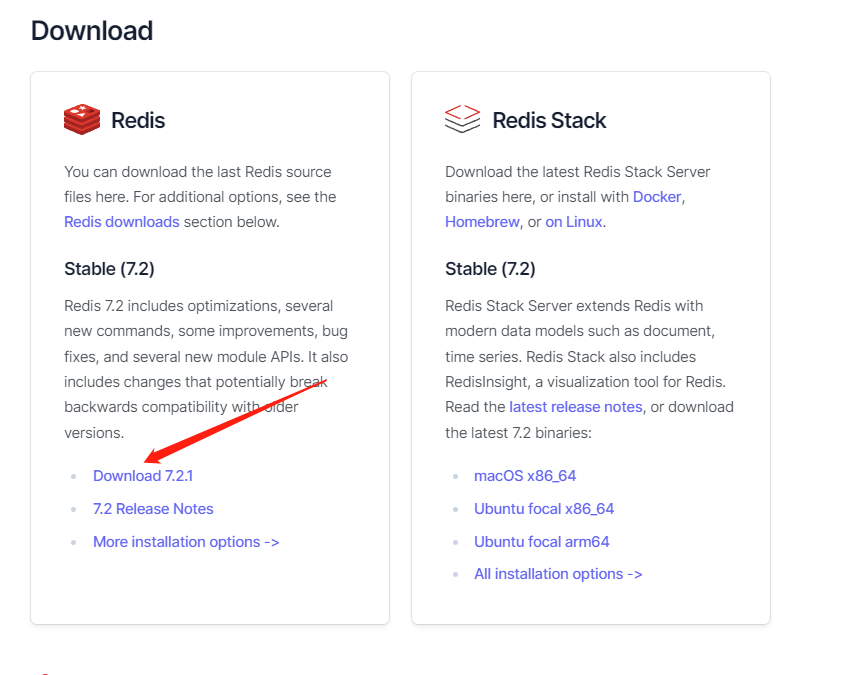Image resolution: width=867 pixels, height=675 pixels.
Task: View the 7.2 Release Notes
Action: click(x=153, y=508)
